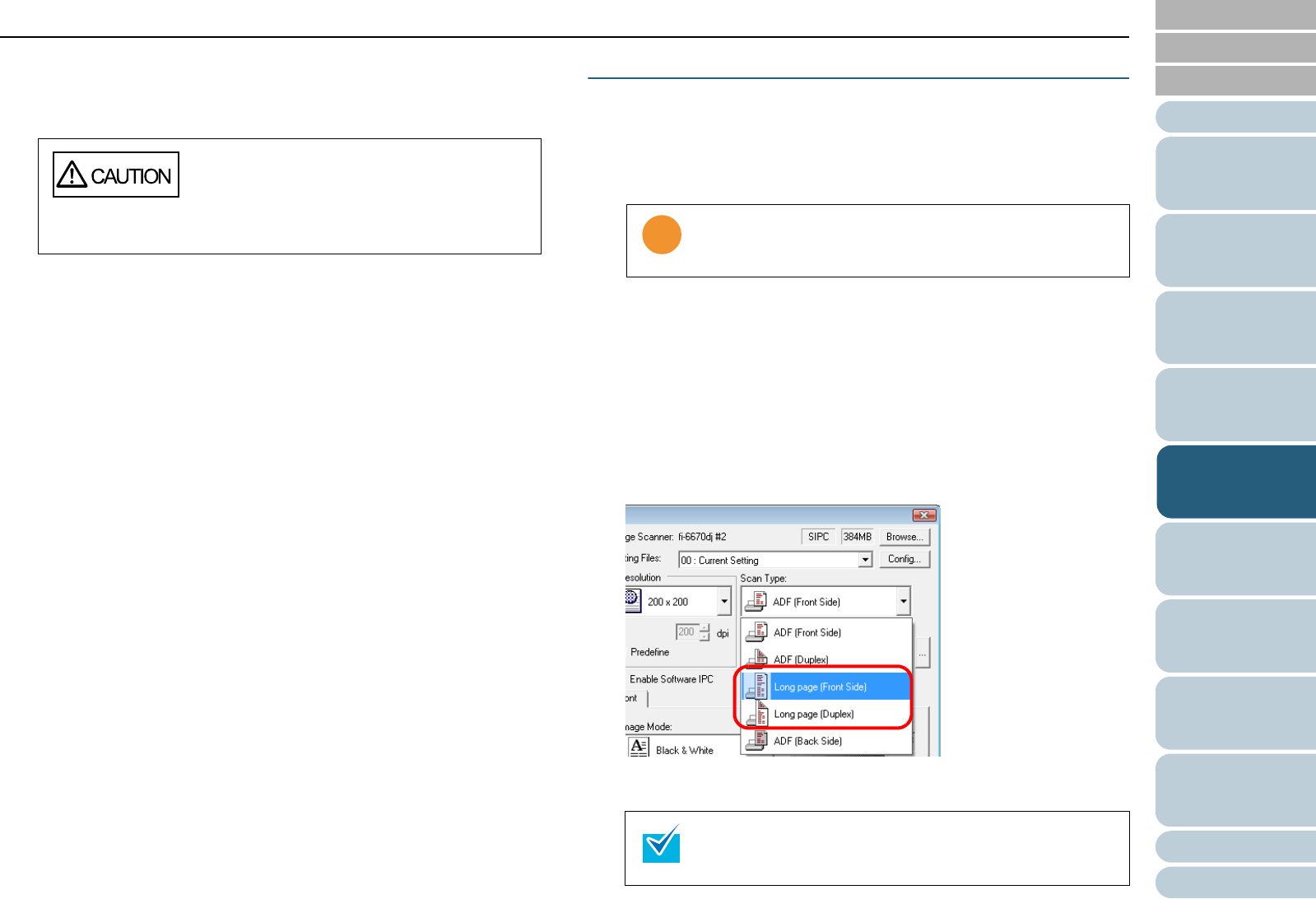Close the scanner driver dialog

[x=924, y=515]
